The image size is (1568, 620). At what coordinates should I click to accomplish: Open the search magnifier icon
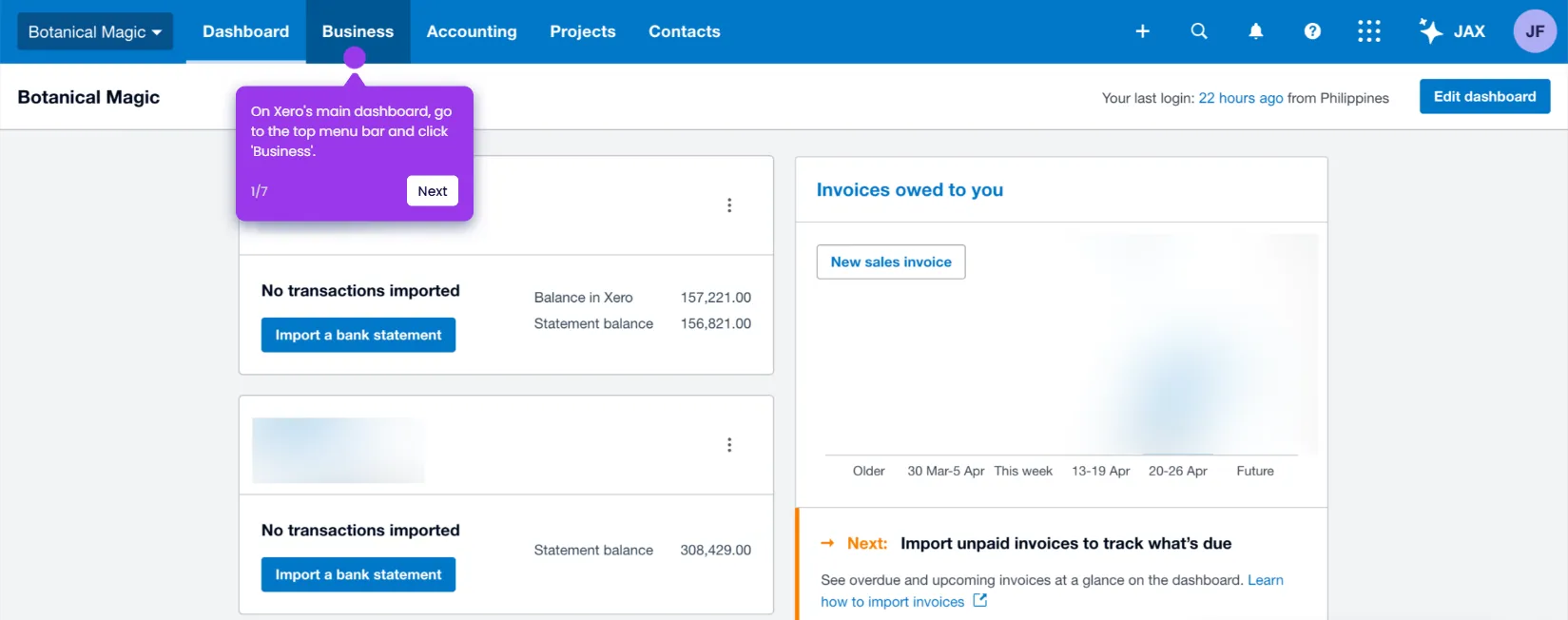[1199, 31]
